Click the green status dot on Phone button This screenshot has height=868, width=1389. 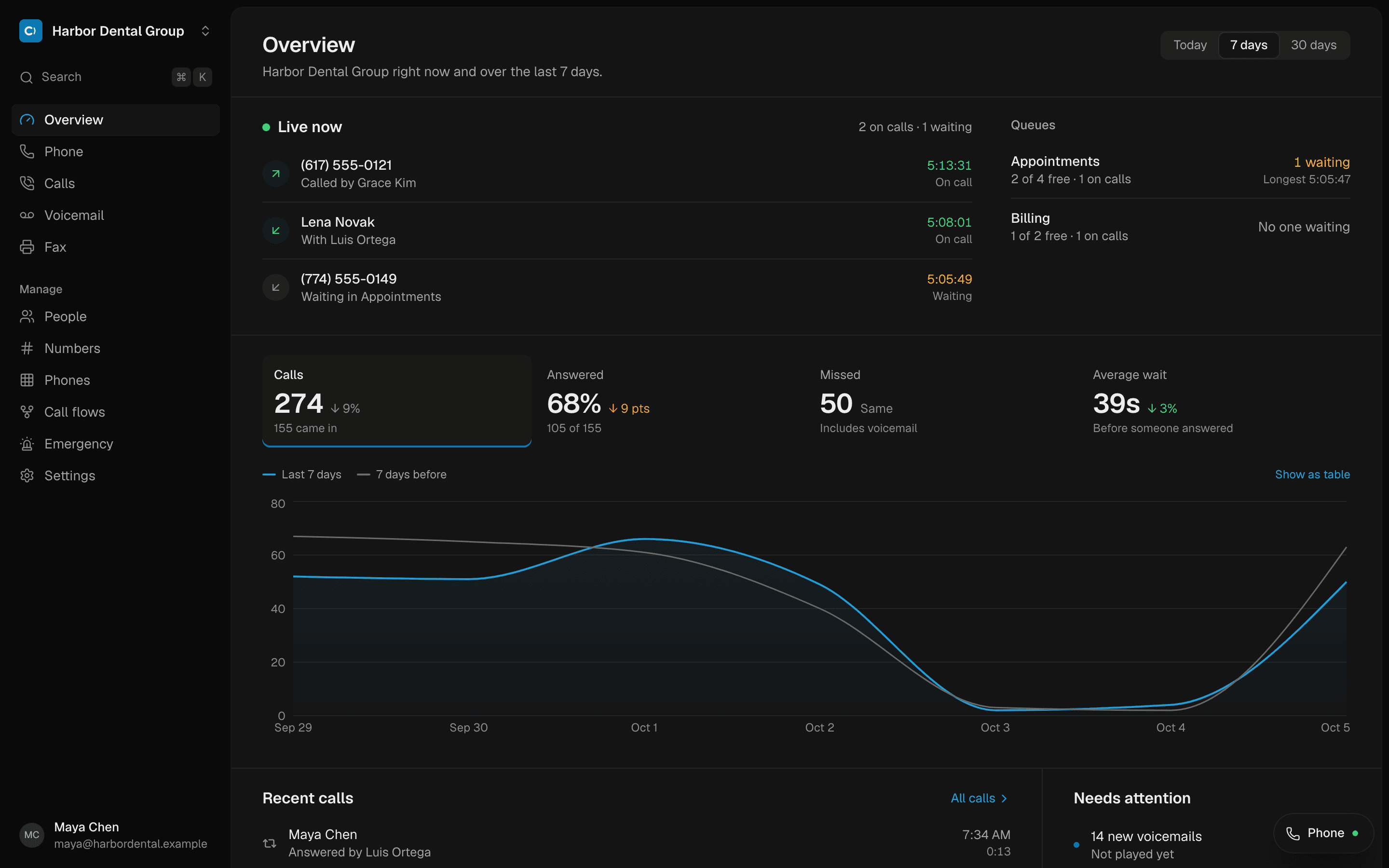(x=1355, y=833)
